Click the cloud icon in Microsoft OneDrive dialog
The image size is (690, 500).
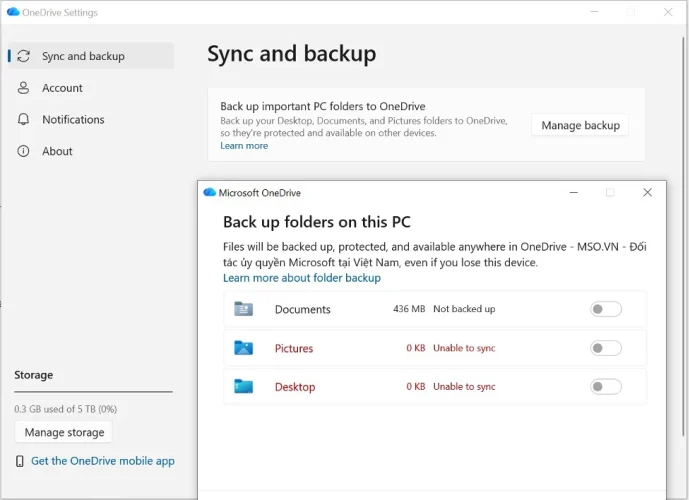209,192
